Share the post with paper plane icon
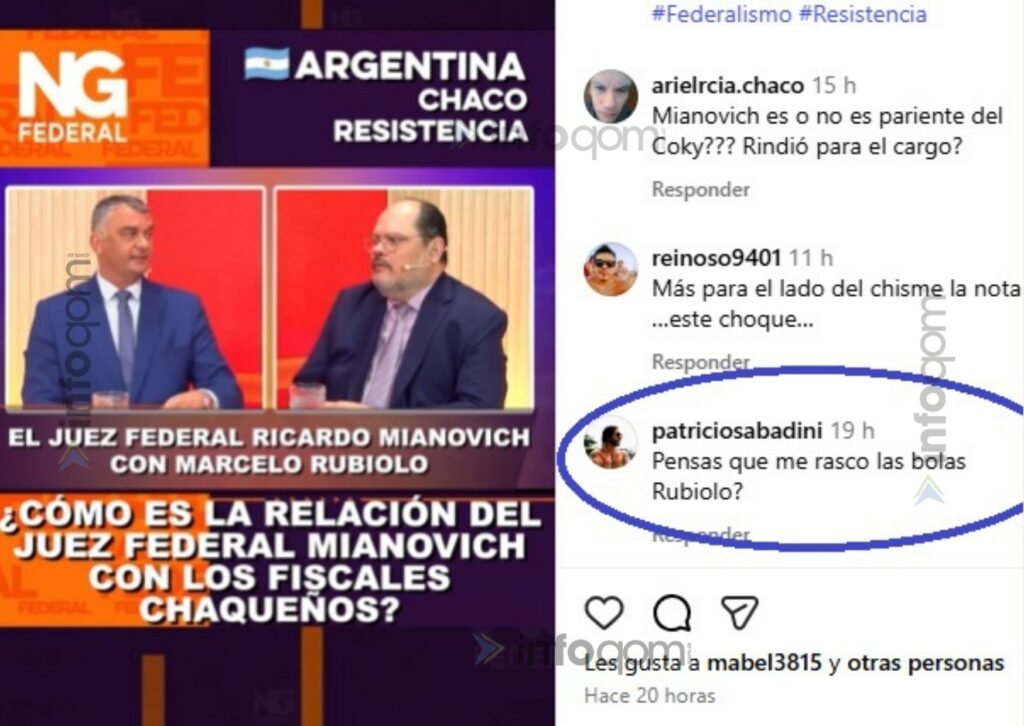Viewport: 1024px width, 726px height. coord(739,612)
